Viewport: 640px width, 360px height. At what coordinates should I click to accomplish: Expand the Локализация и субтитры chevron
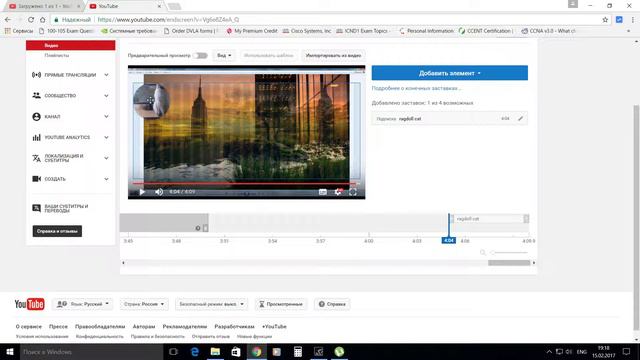(x=106, y=158)
